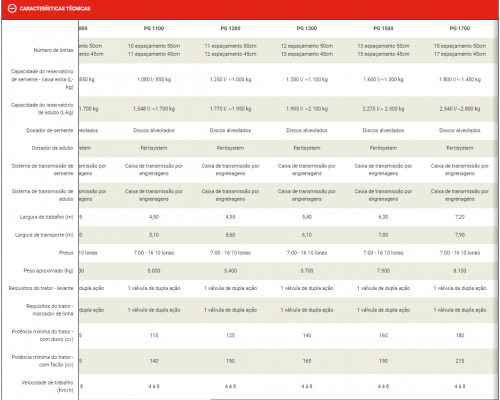Screen dimensions: 500x400
Task: Click levante '1 válvula de dupla ação' for PG 1700
Action: click(x=460, y=288)
